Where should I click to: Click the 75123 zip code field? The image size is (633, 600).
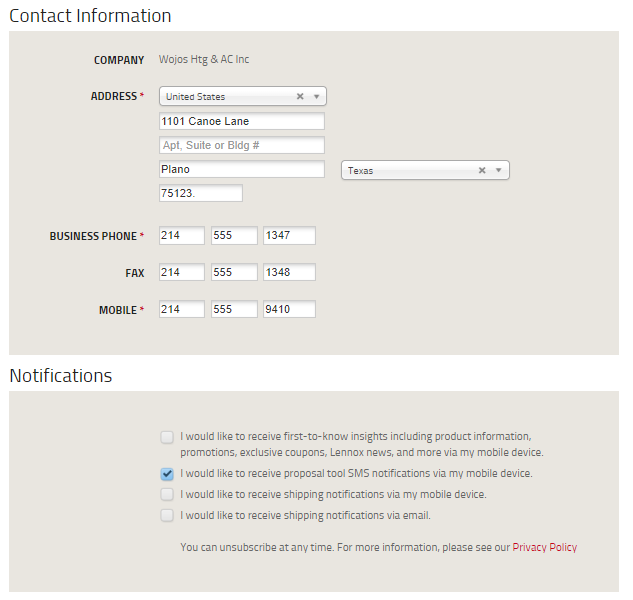200,193
